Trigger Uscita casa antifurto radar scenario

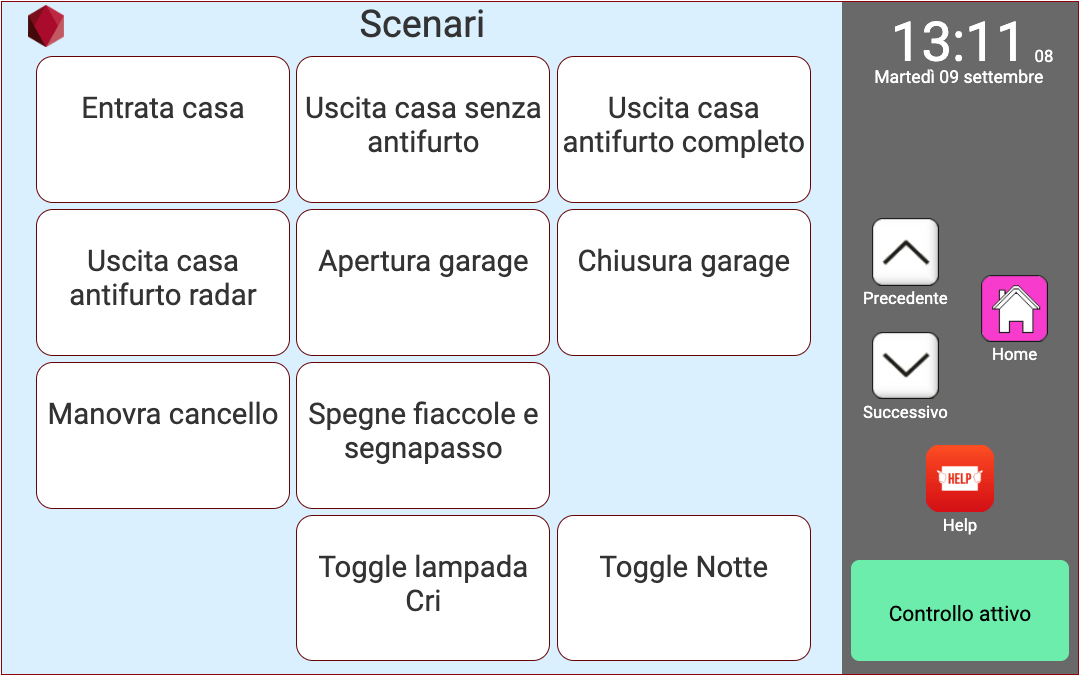[x=163, y=282]
